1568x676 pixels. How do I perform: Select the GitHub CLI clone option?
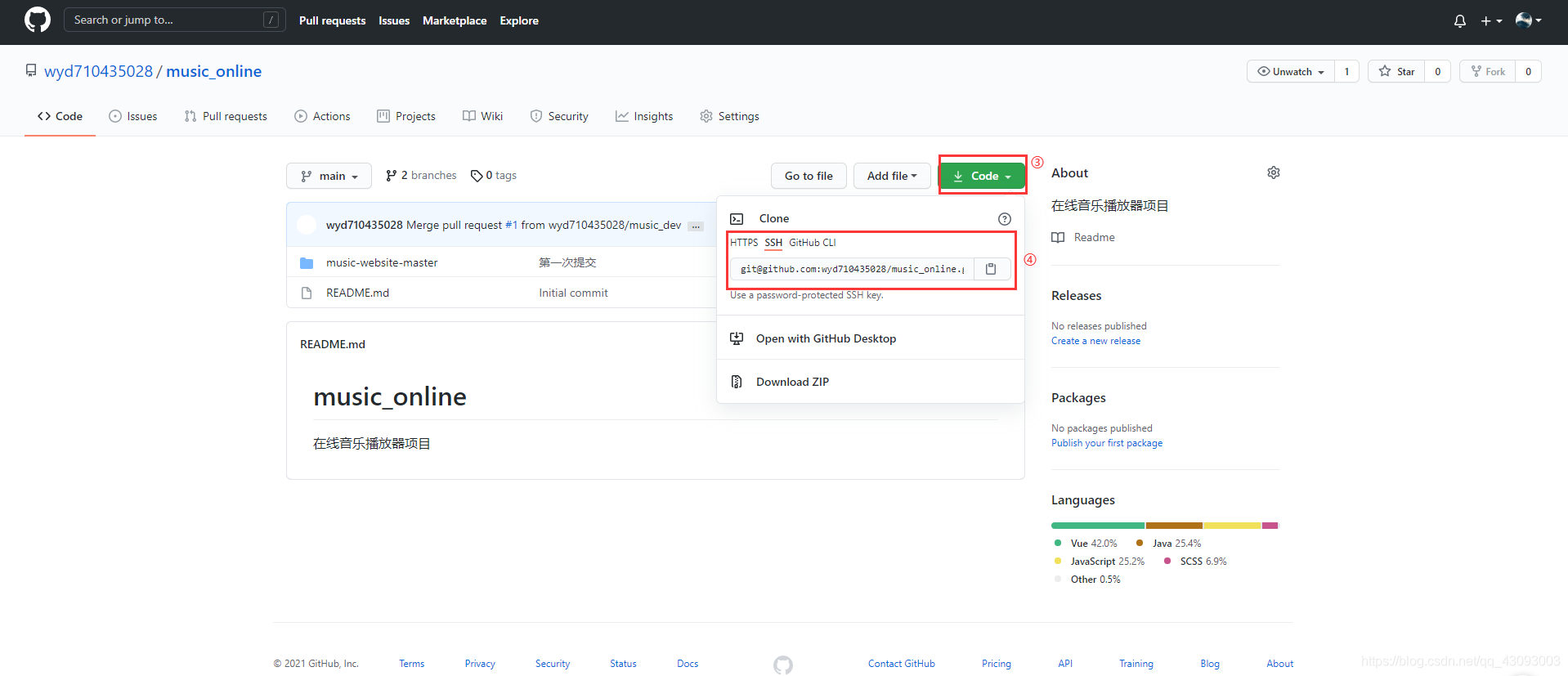click(813, 243)
